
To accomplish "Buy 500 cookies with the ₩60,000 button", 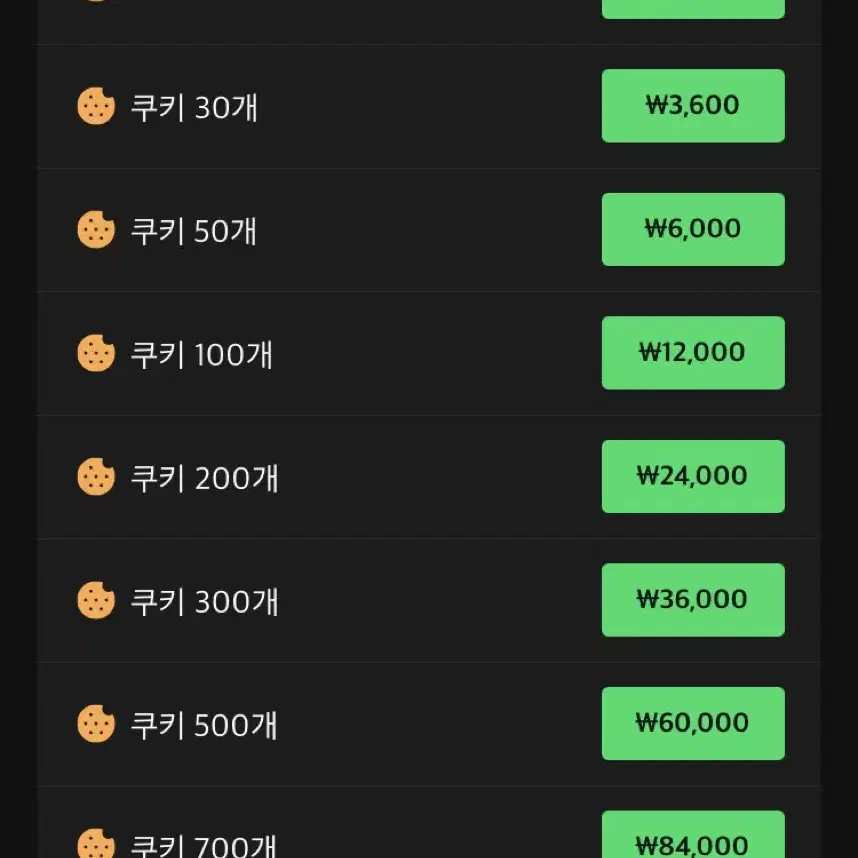I will (693, 723).
